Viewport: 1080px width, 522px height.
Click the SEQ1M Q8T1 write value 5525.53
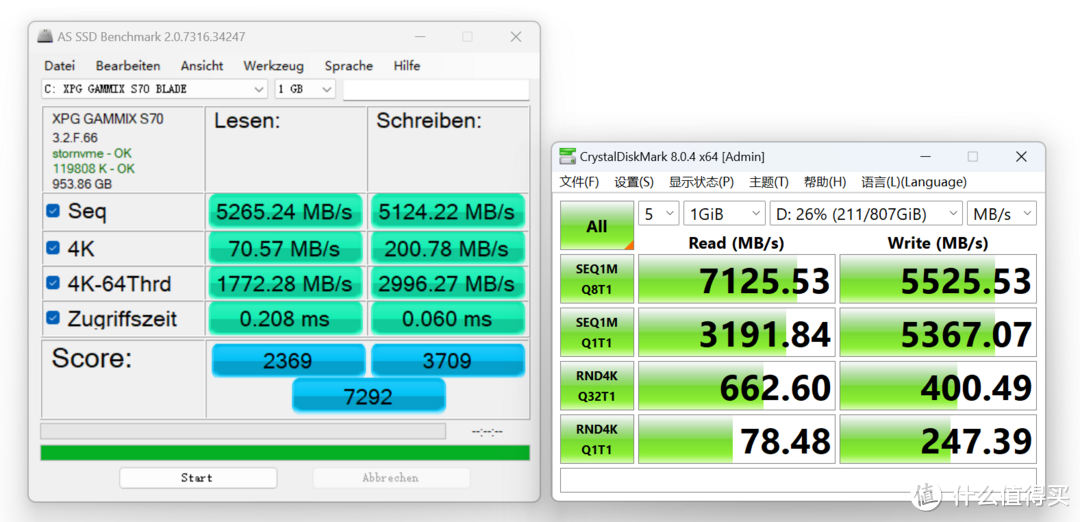click(937, 279)
